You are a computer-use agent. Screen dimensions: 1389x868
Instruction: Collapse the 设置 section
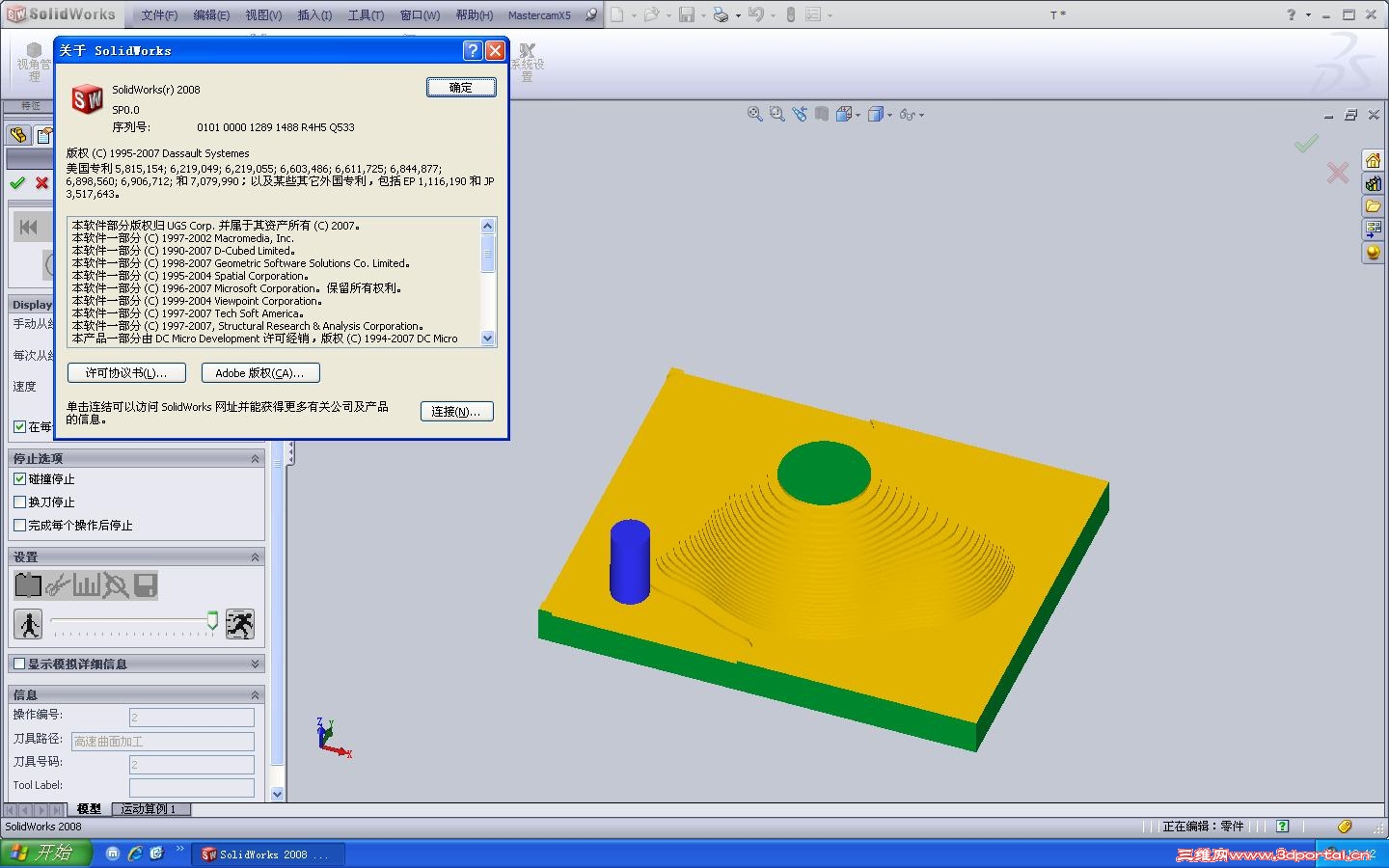point(256,557)
